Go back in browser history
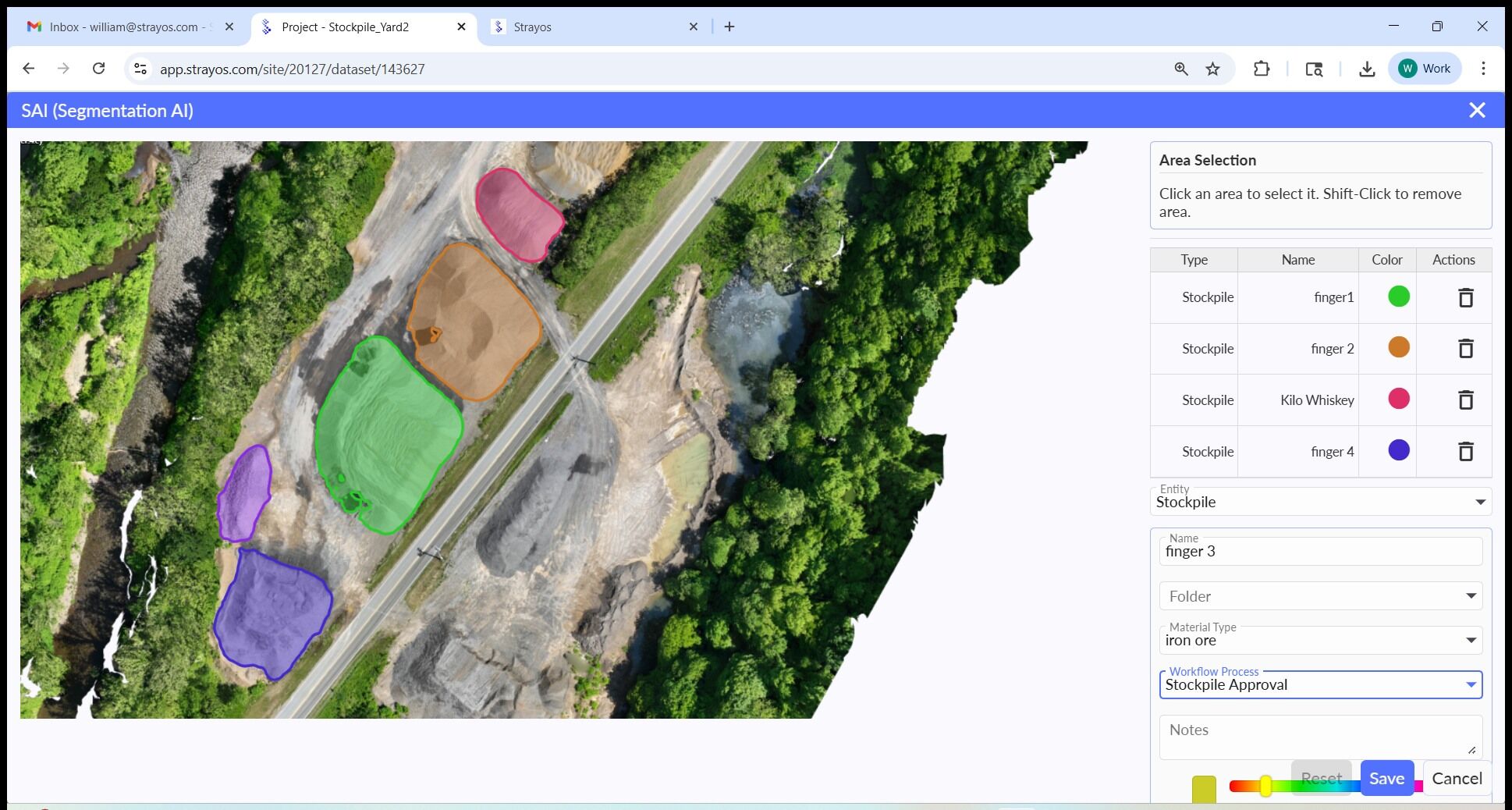 click(29, 69)
